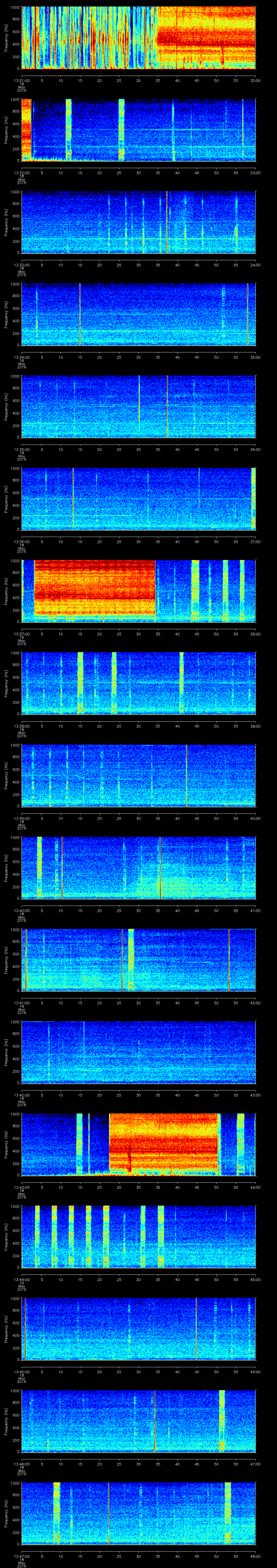This screenshot has height=1568, width=277.
Task: Select the spectrogram panel starting at 13:41:00
Action: coord(138,960)
